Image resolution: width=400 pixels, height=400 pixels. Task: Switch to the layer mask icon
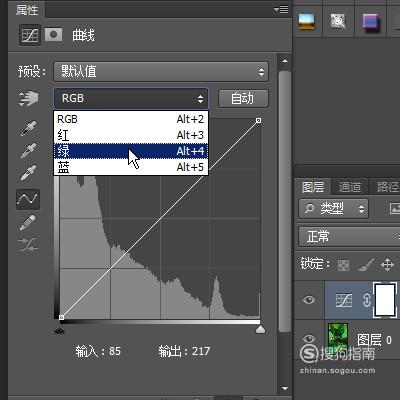pyautogui.click(x=53, y=34)
